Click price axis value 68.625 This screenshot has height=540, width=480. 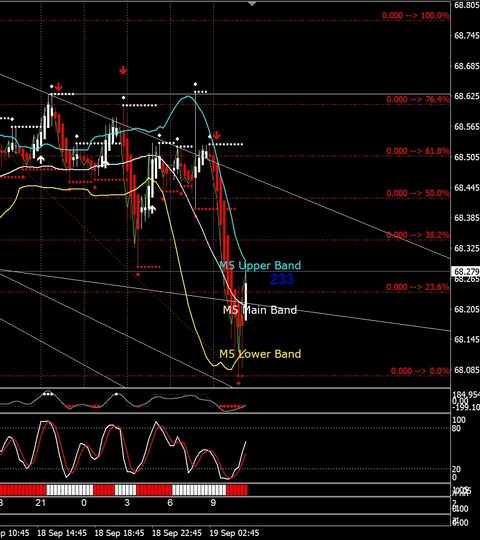tap(467, 96)
